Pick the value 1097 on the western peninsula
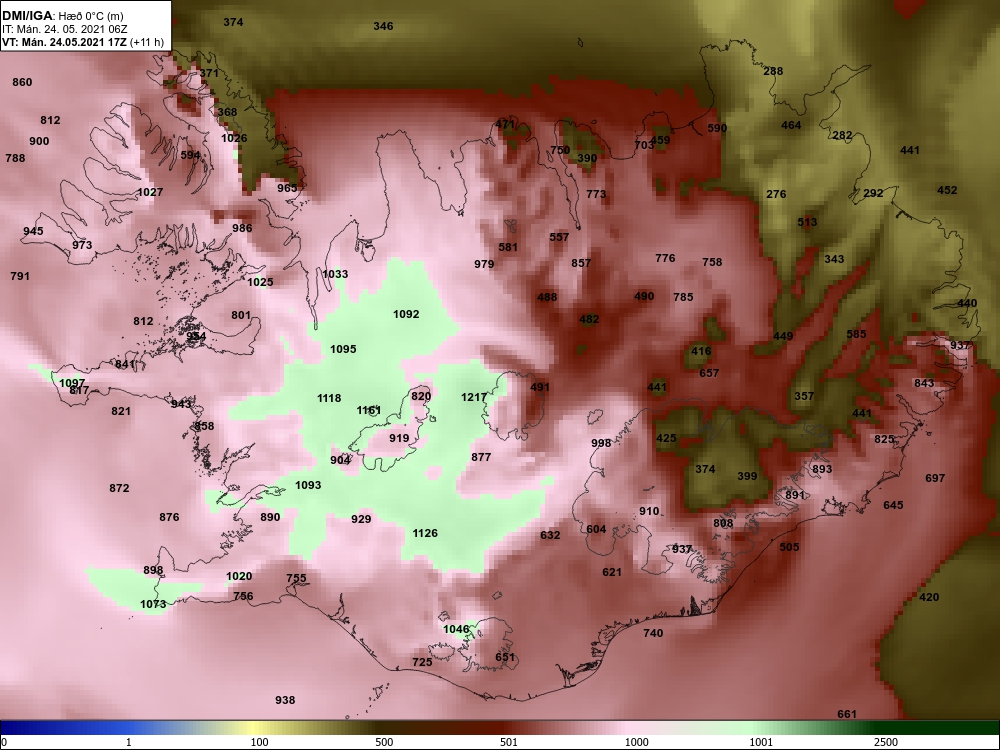Viewport: 1000px width, 750px height. click(72, 383)
